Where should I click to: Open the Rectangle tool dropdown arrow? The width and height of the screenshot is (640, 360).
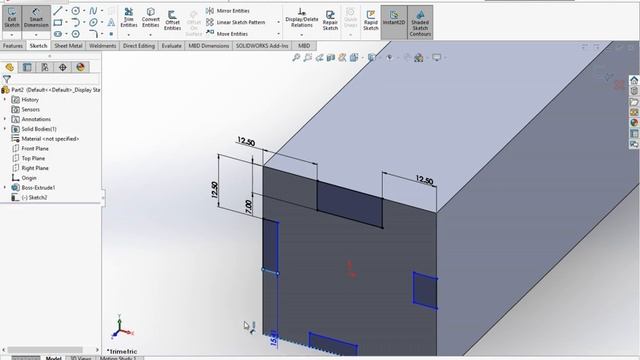(x=67, y=22)
